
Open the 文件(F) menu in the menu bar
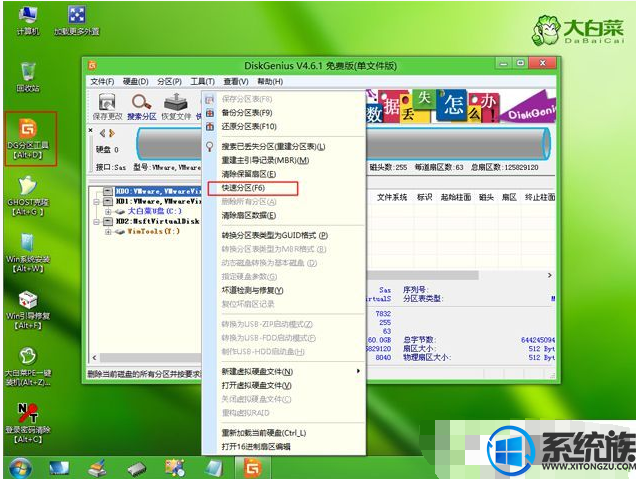coord(101,81)
